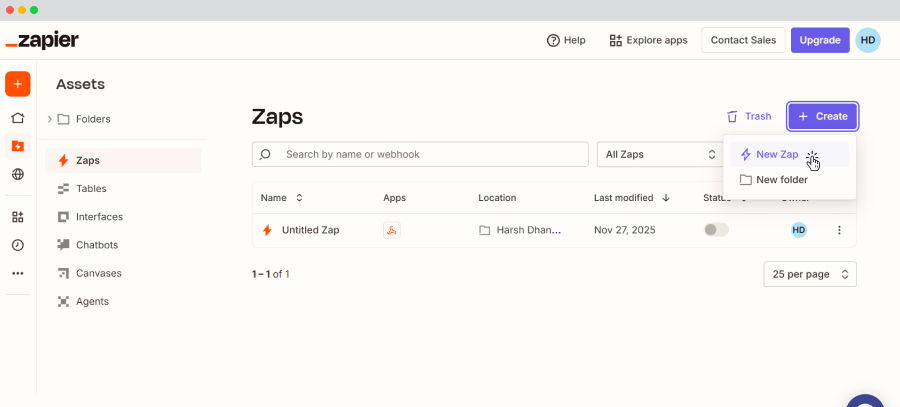Open the Home icon in left rail
Image resolution: width=900 pixels, height=407 pixels.
[x=17, y=118]
